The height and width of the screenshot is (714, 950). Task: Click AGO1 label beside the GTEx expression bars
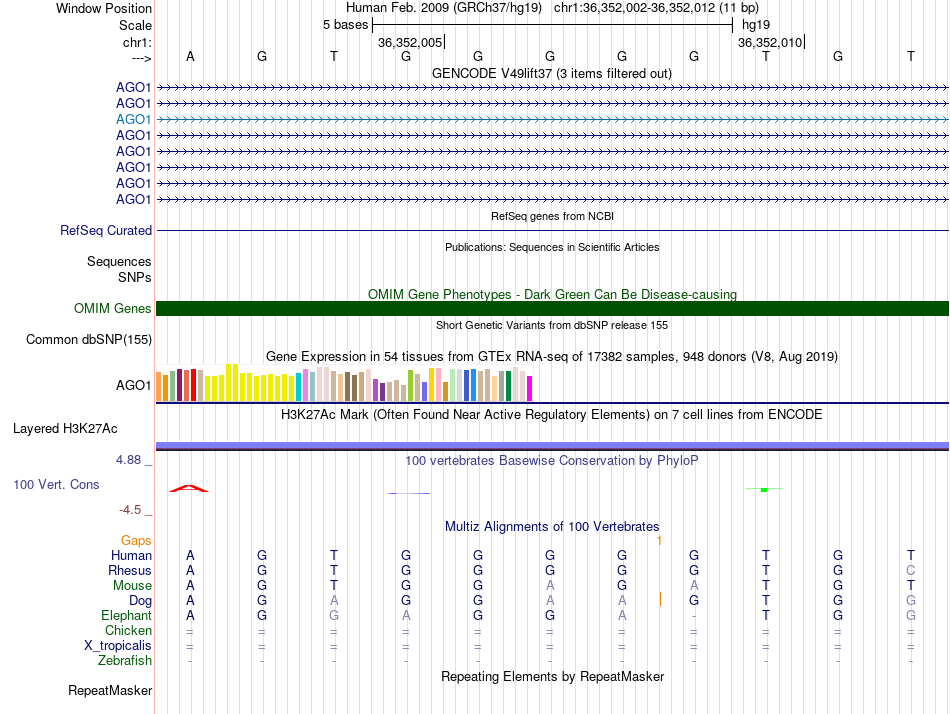point(133,385)
